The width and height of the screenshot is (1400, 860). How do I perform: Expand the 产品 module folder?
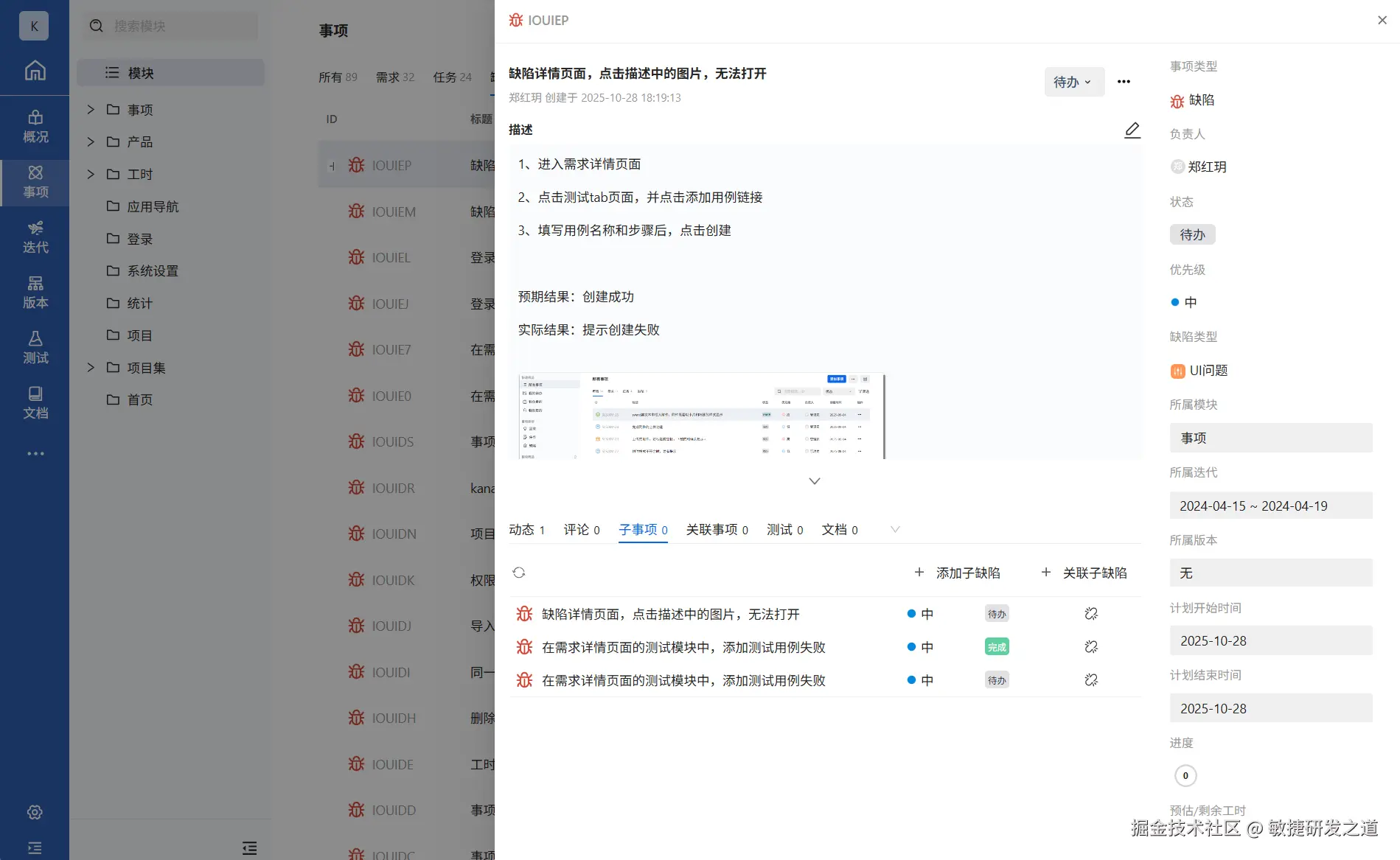click(91, 141)
